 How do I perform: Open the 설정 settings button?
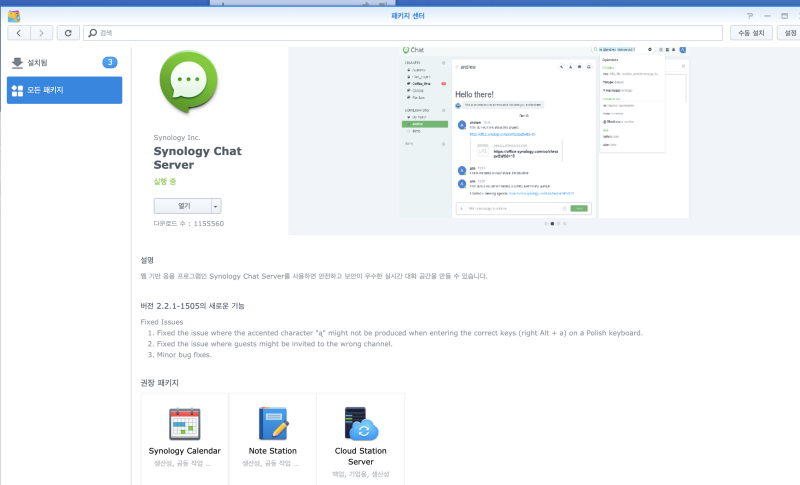(x=790, y=33)
